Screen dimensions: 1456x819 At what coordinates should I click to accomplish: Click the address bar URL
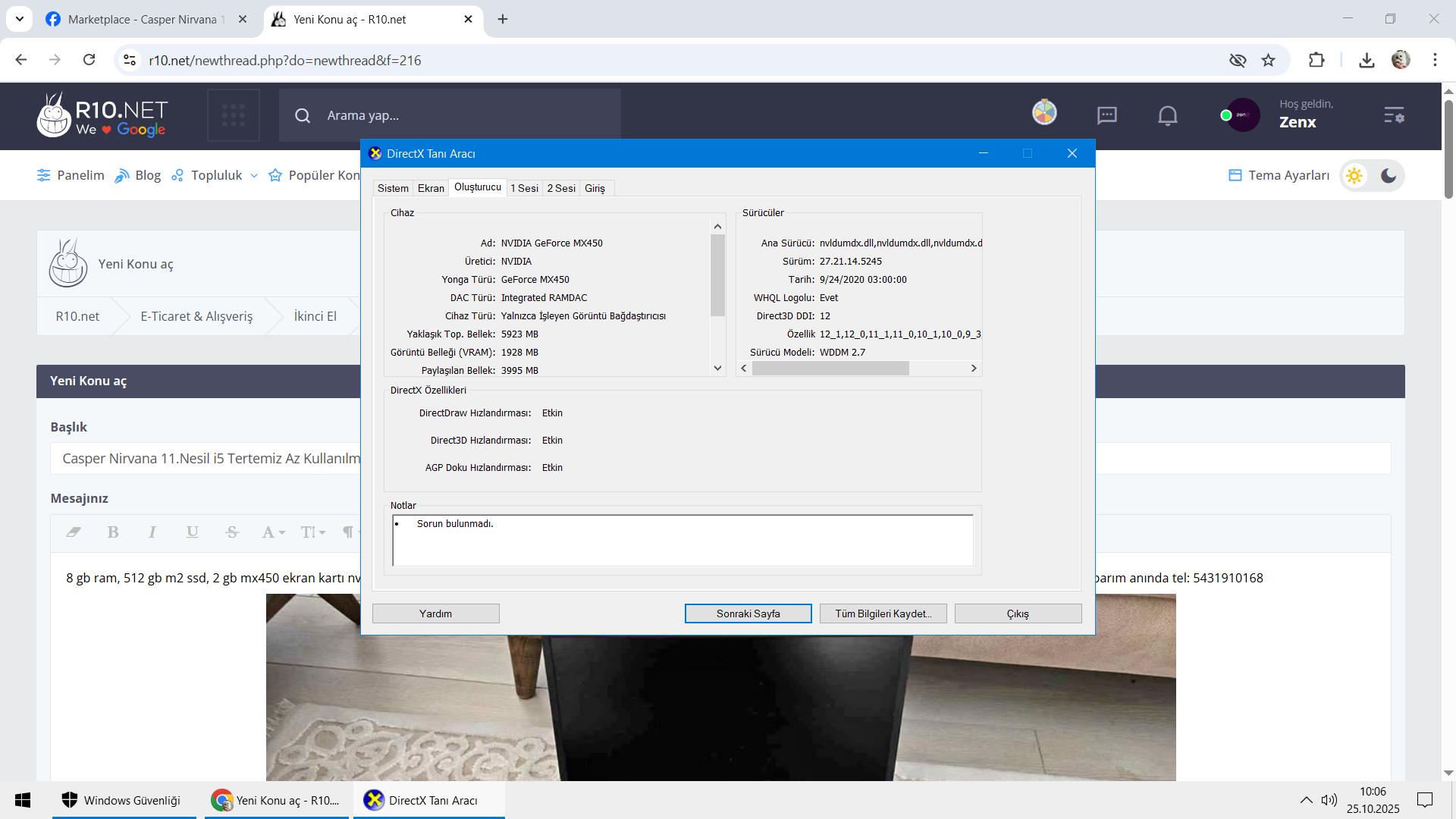pos(285,61)
